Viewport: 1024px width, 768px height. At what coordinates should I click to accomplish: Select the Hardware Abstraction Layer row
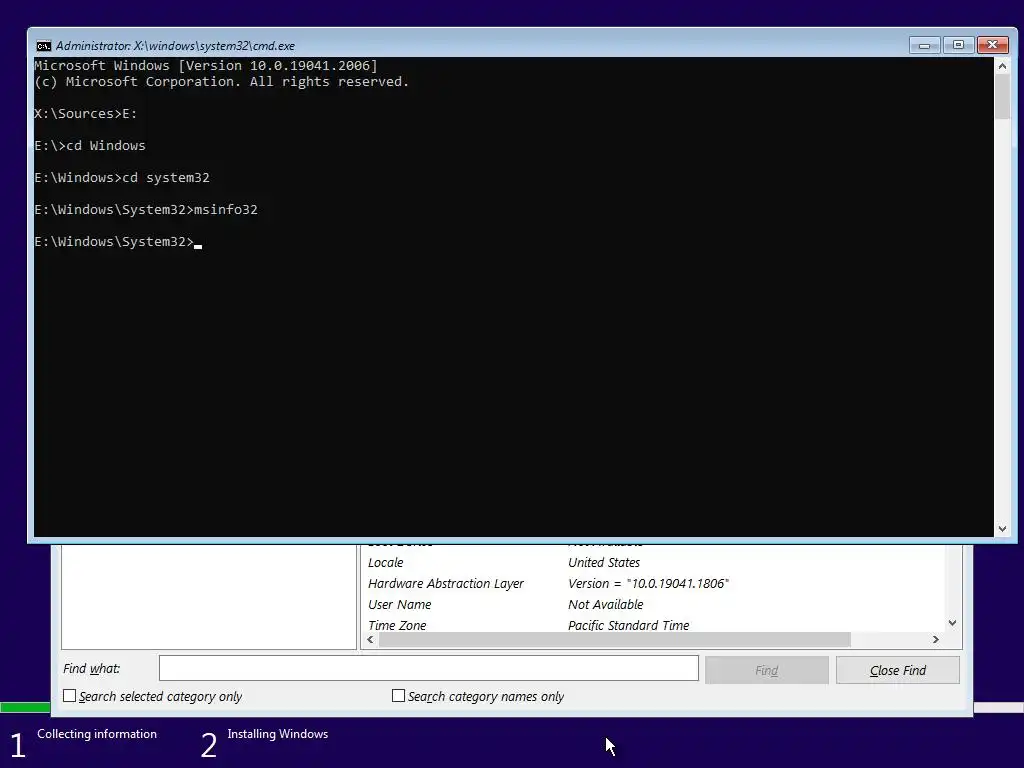(x=653, y=583)
